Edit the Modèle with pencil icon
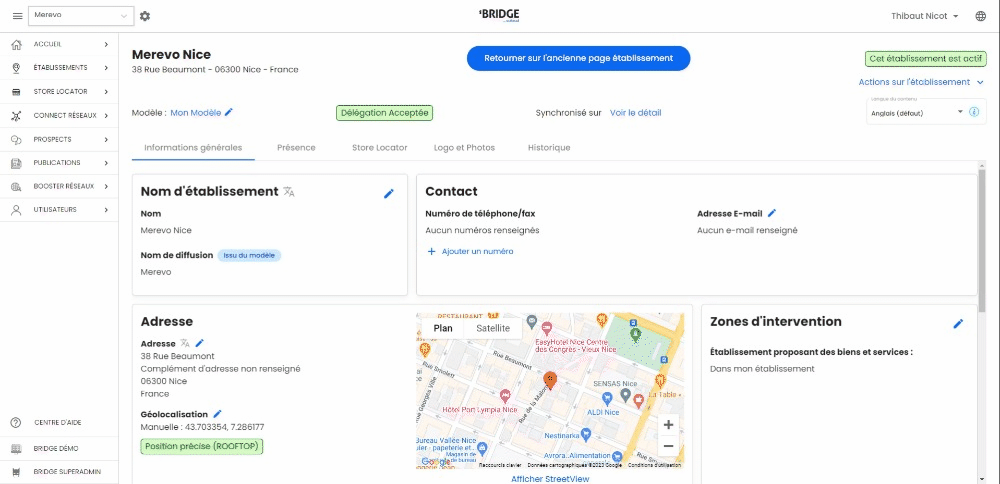The height and width of the screenshot is (484, 1000). (229, 113)
